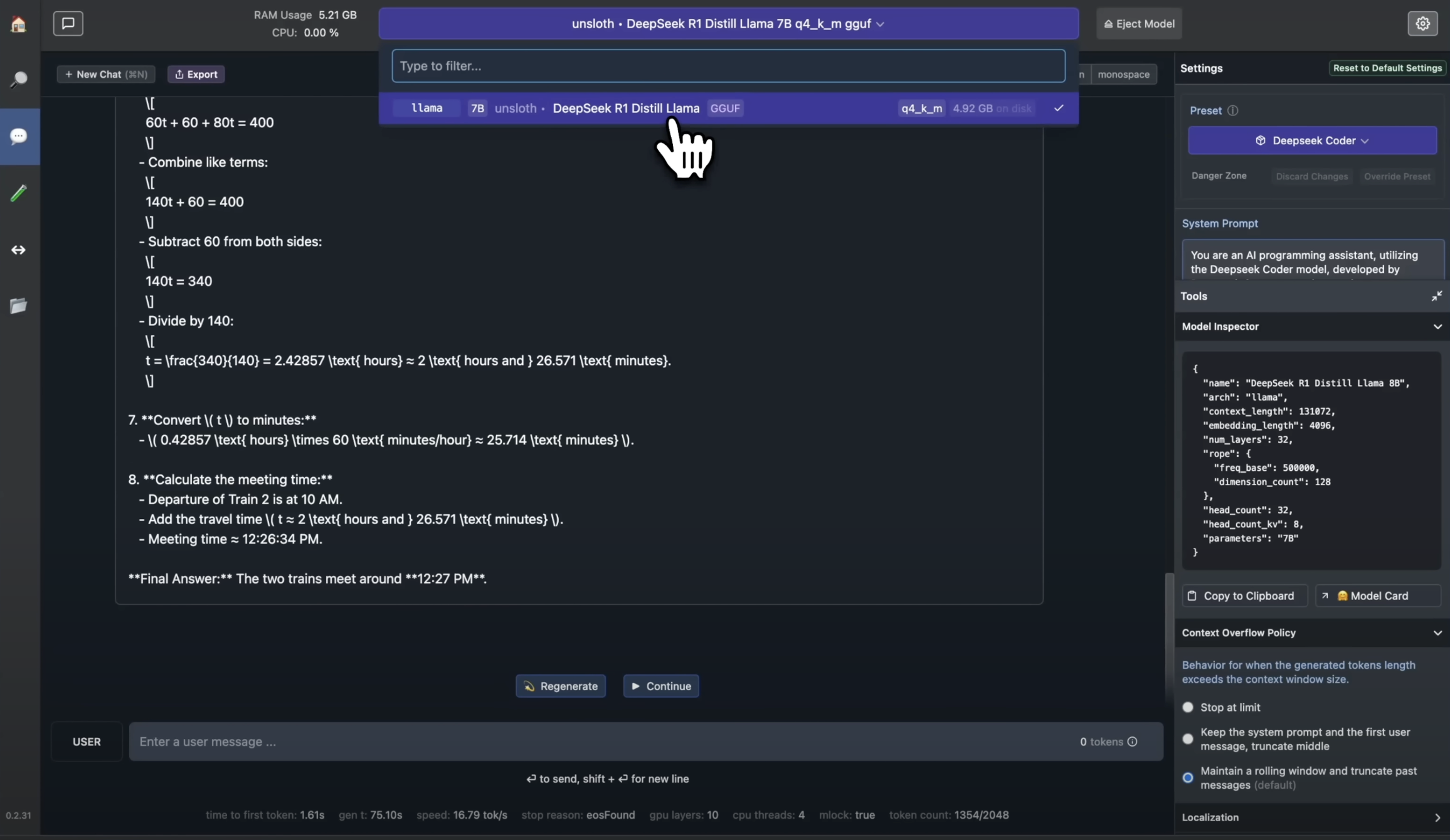Click the Eject Model button
The image size is (1450, 840).
coord(1139,24)
